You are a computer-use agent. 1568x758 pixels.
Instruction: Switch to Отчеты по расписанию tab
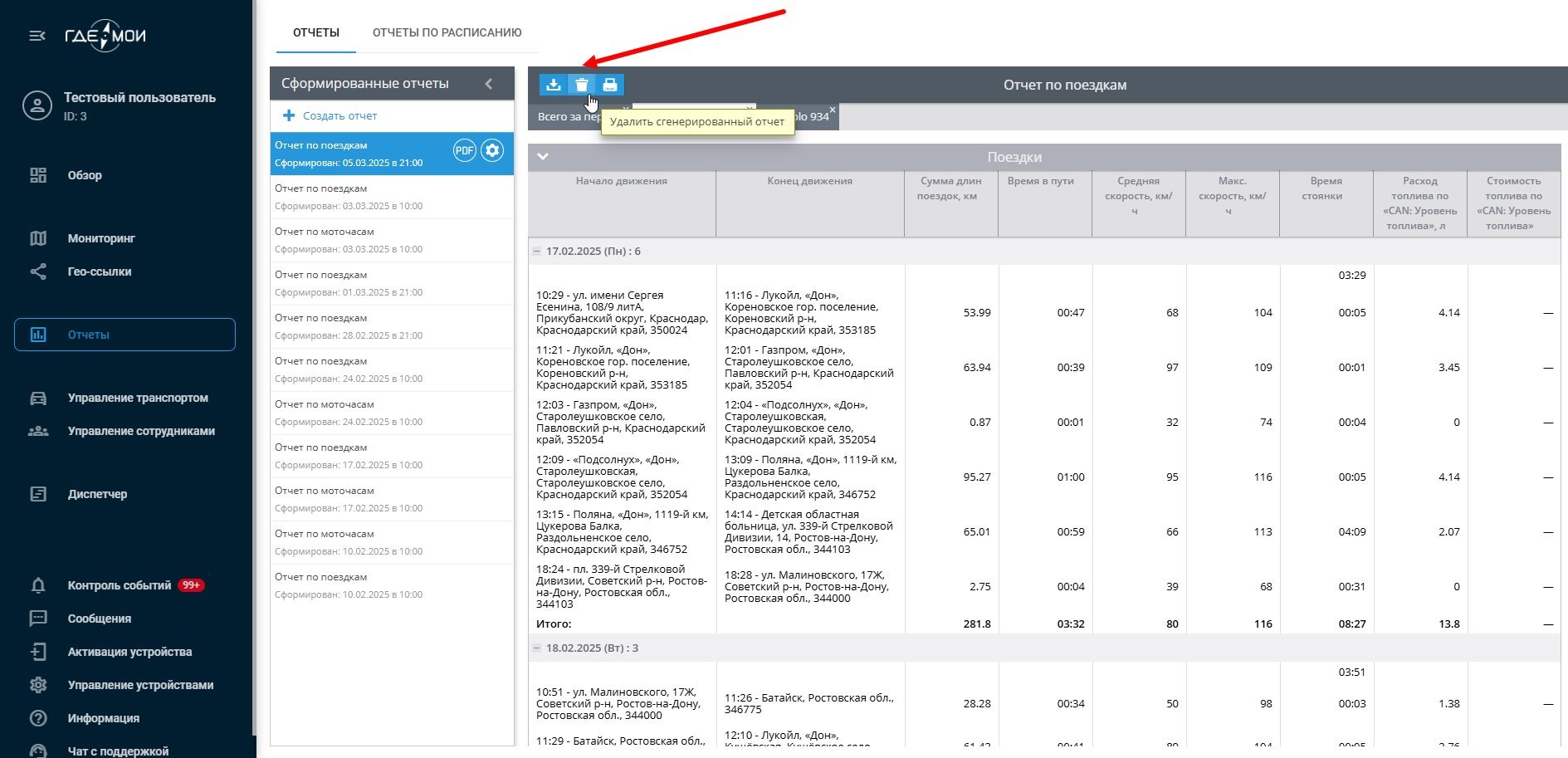coord(447,32)
